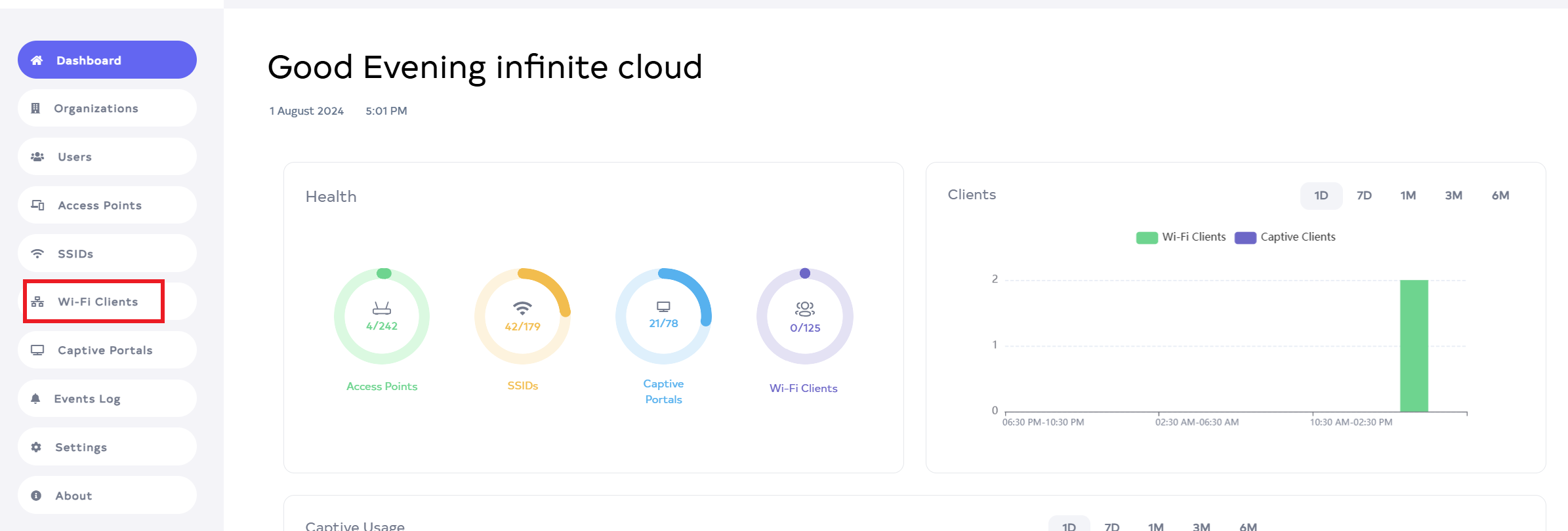Click the Captive Portals monitor icon
Viewport: 1568px width, 531px height.
(37, 350)
